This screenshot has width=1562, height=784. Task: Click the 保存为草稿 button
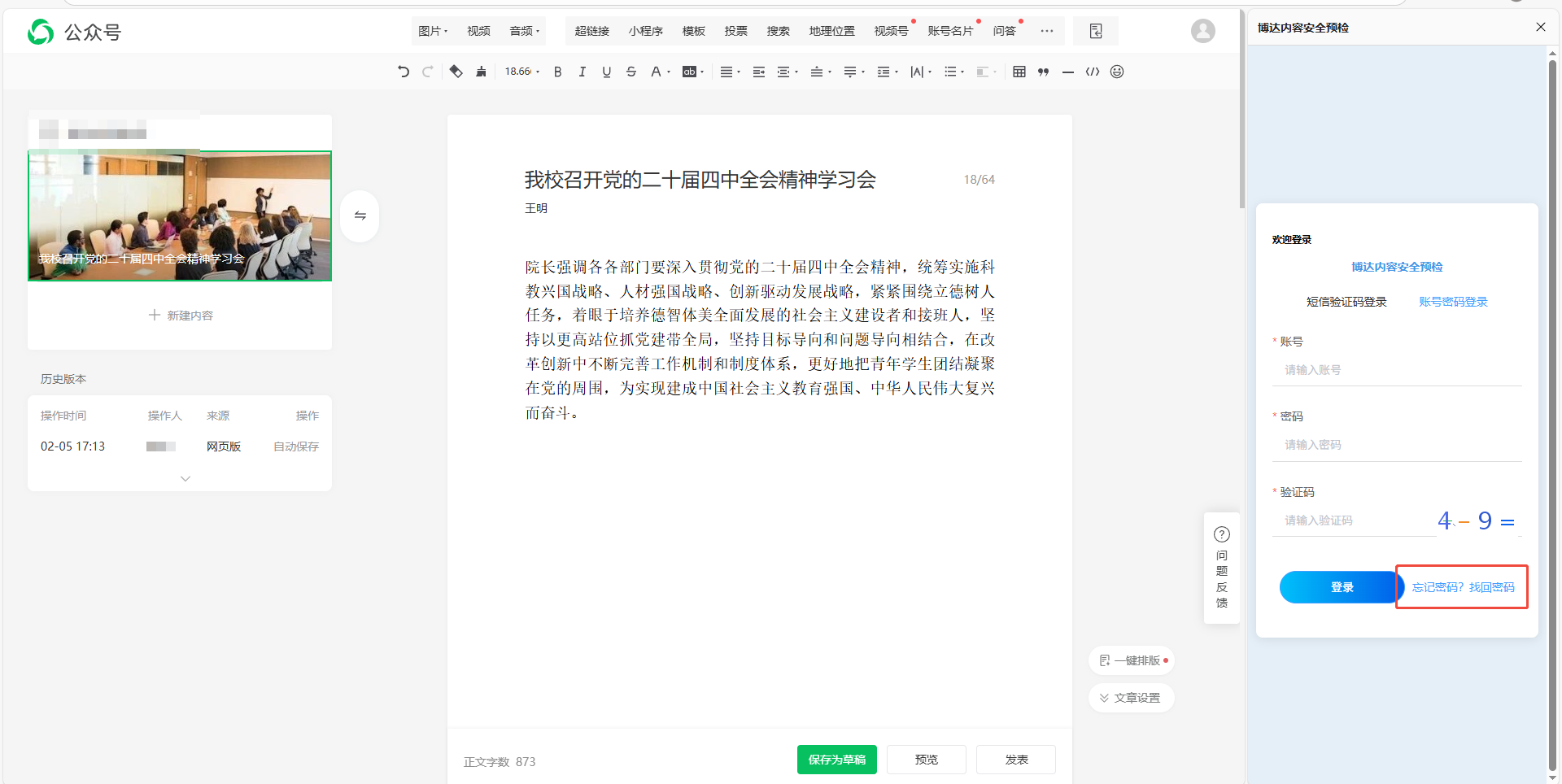836,760
